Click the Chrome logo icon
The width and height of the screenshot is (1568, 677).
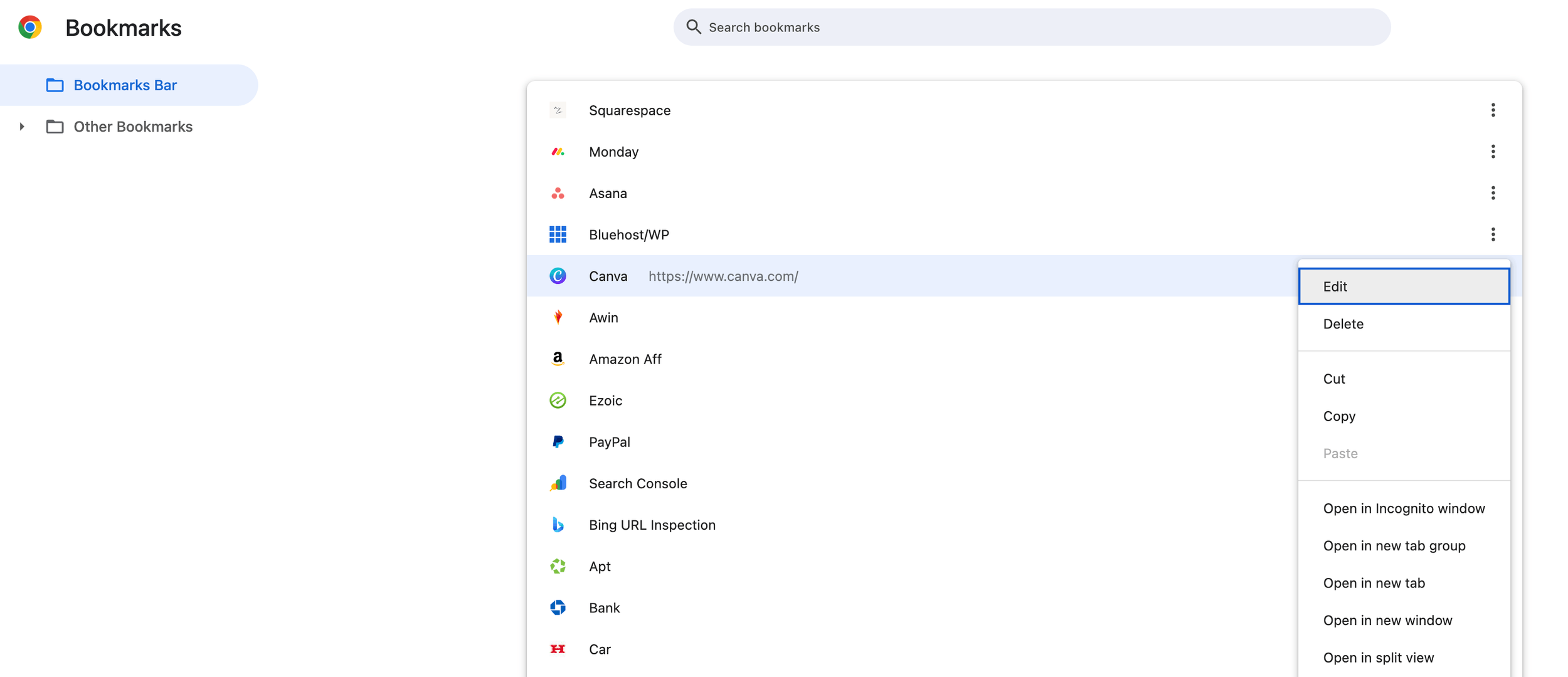pos(29,28)
